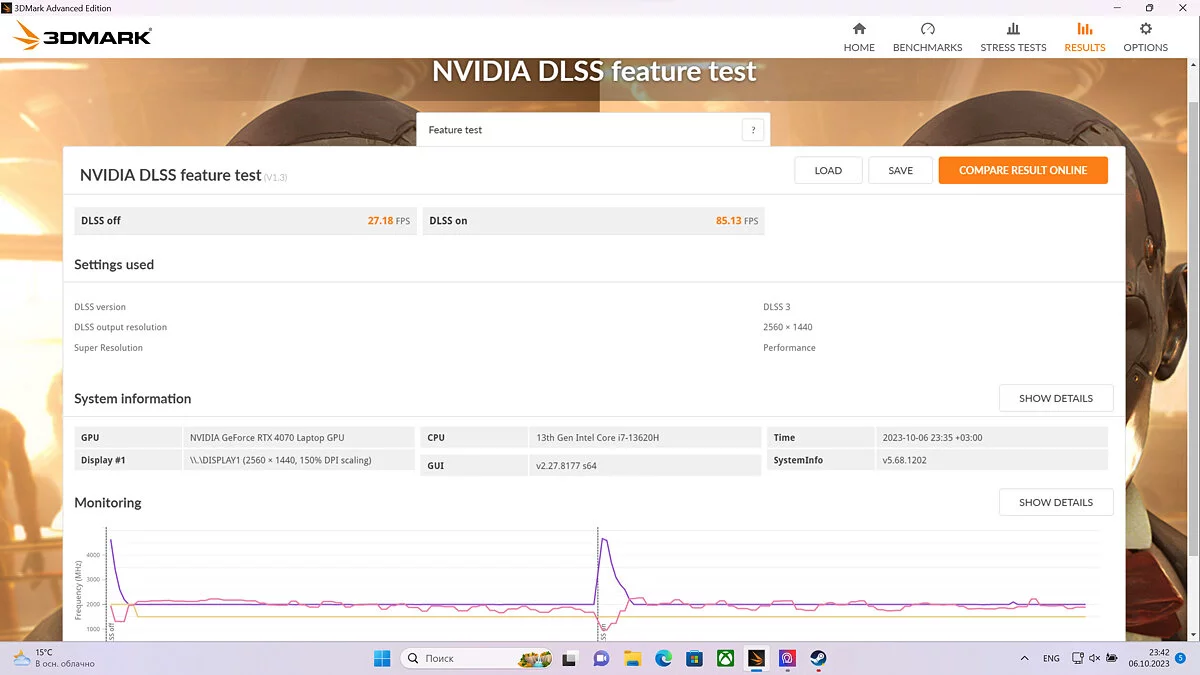Click the DLSS on marker in the monitoring chart

(603, 632)
